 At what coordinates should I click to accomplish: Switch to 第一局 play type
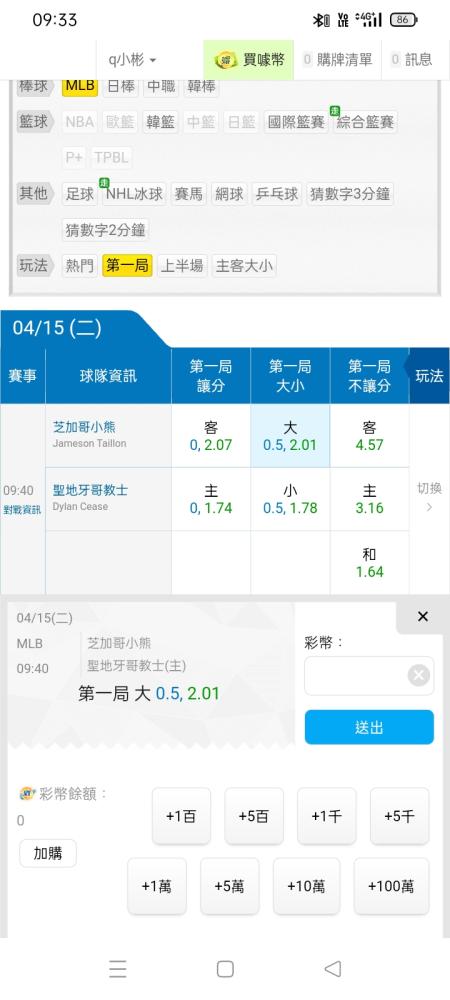(127, 265)
